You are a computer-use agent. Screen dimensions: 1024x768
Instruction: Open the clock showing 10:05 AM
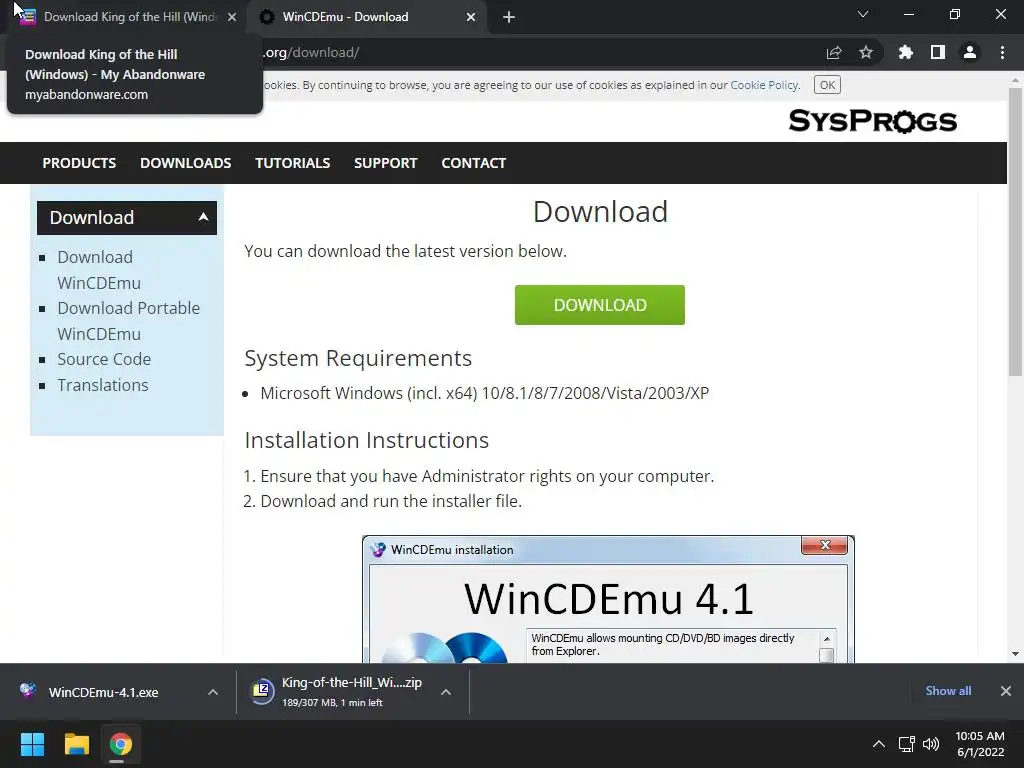tap(980, 744)
